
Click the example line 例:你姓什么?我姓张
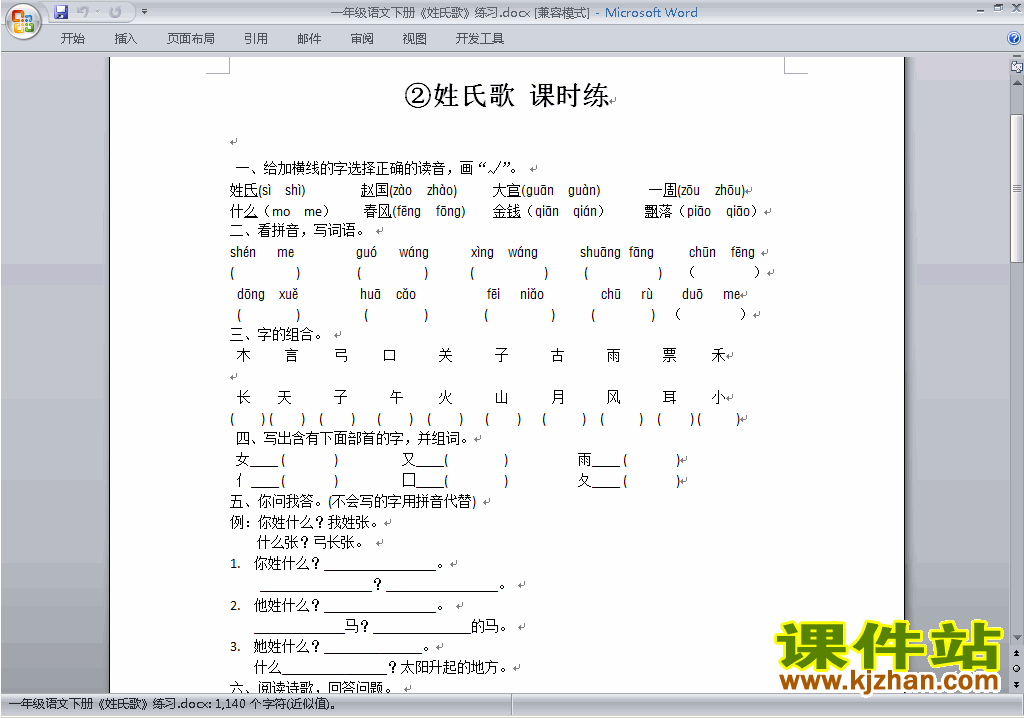coord(304,523)
